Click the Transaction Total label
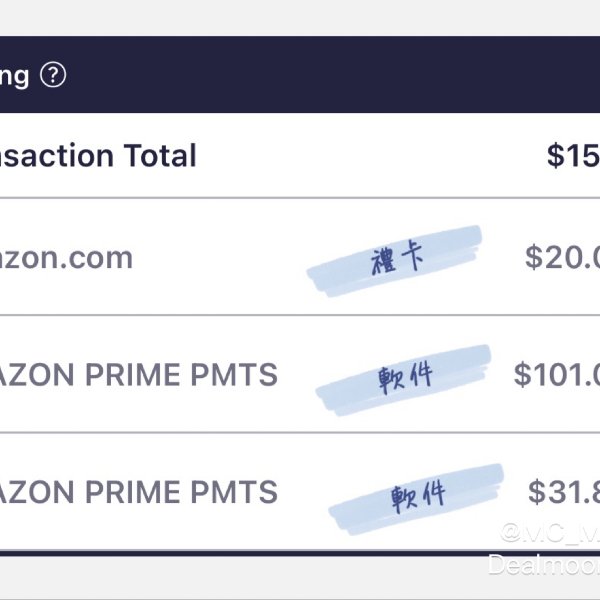This screenshot has height=600, width=600. point(98,155)
